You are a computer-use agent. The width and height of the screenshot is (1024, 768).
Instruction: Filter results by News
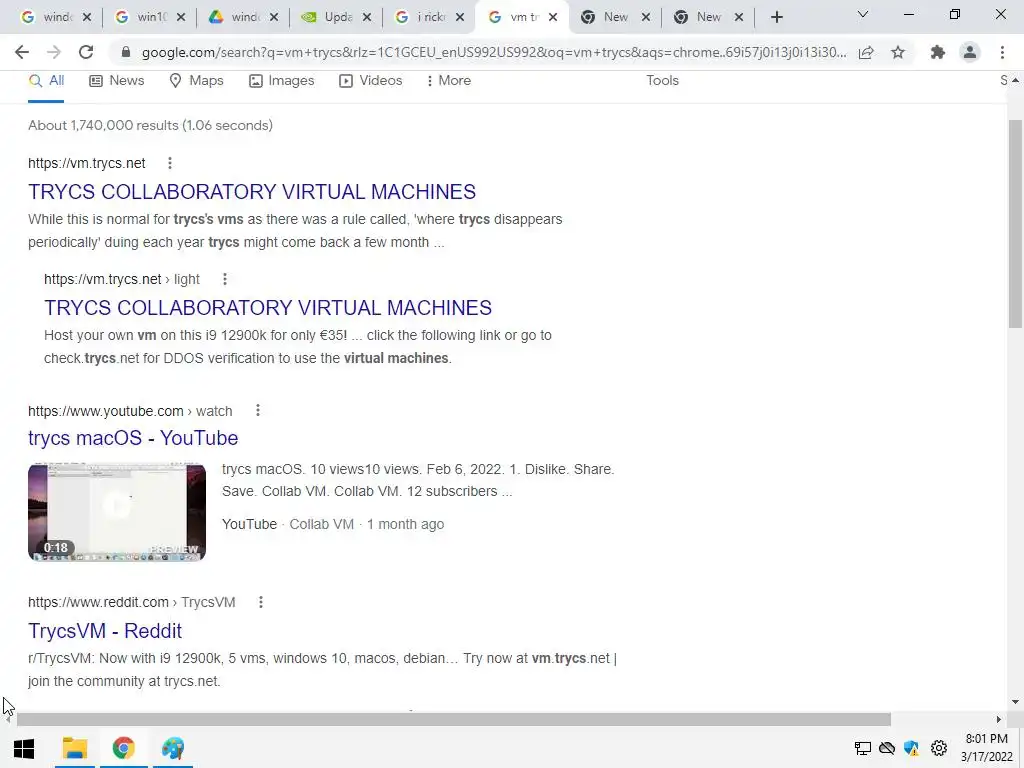coord(117,81)
